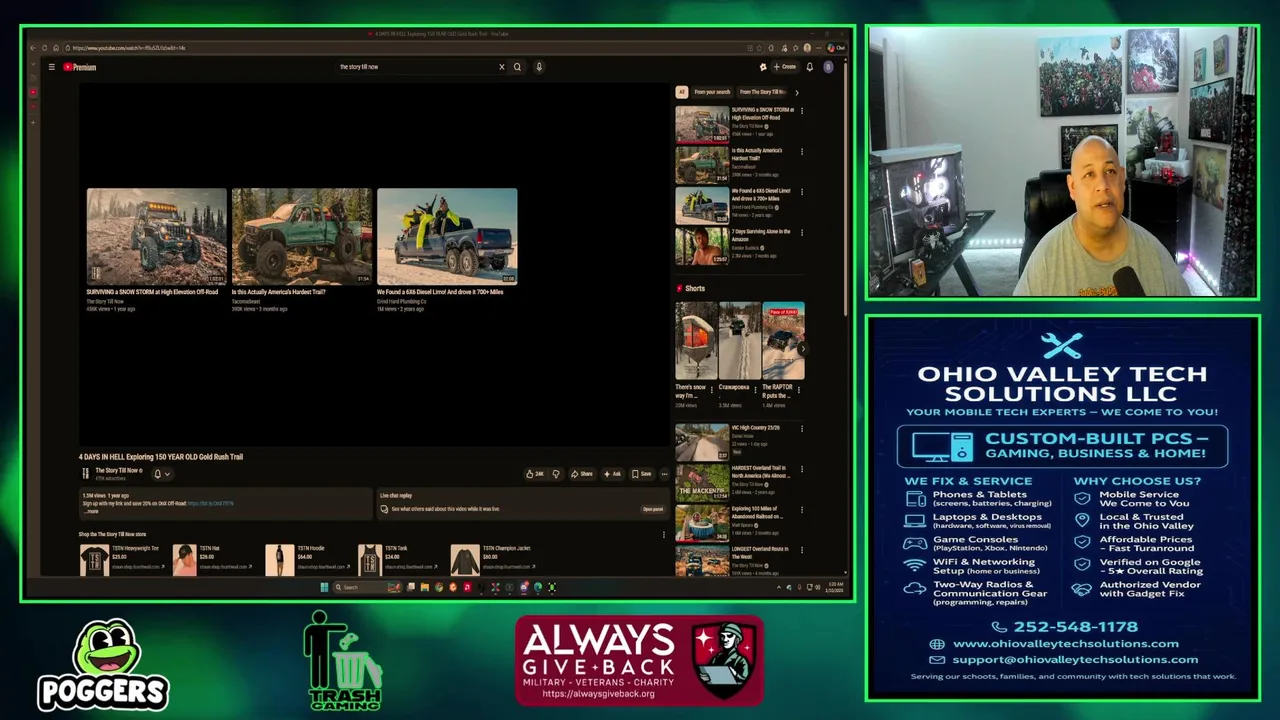
Task: Show hidden tray icons chevron
Action: (x=779, y=587)
